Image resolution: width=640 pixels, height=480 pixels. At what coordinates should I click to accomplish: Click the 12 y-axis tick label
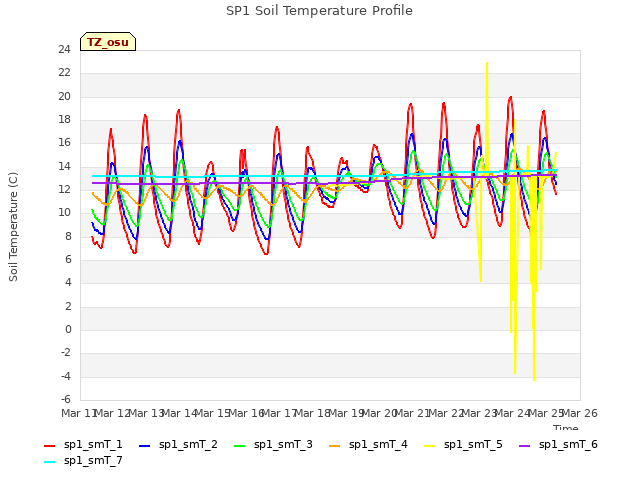point(64,189)
